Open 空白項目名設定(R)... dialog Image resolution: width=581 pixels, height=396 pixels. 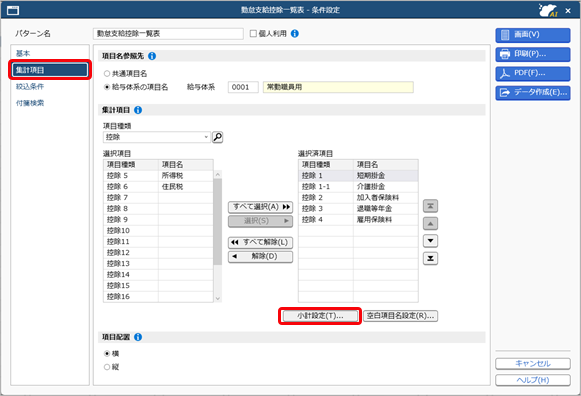pyautogui.click(x=400, y=316)
